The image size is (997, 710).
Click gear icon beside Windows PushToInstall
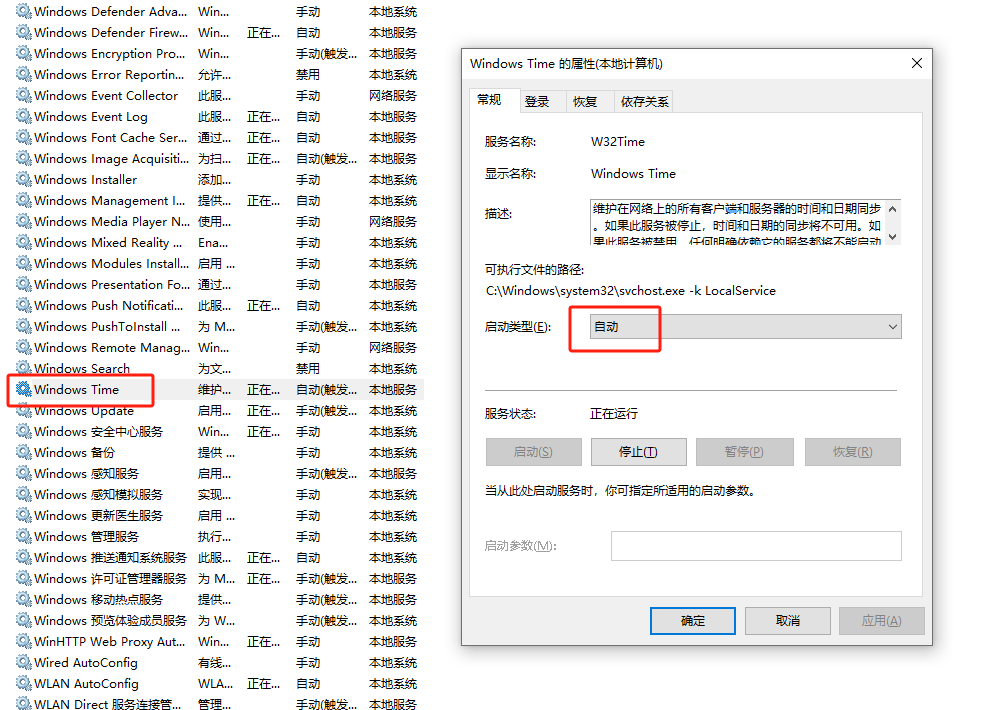(x=24, y=326)
